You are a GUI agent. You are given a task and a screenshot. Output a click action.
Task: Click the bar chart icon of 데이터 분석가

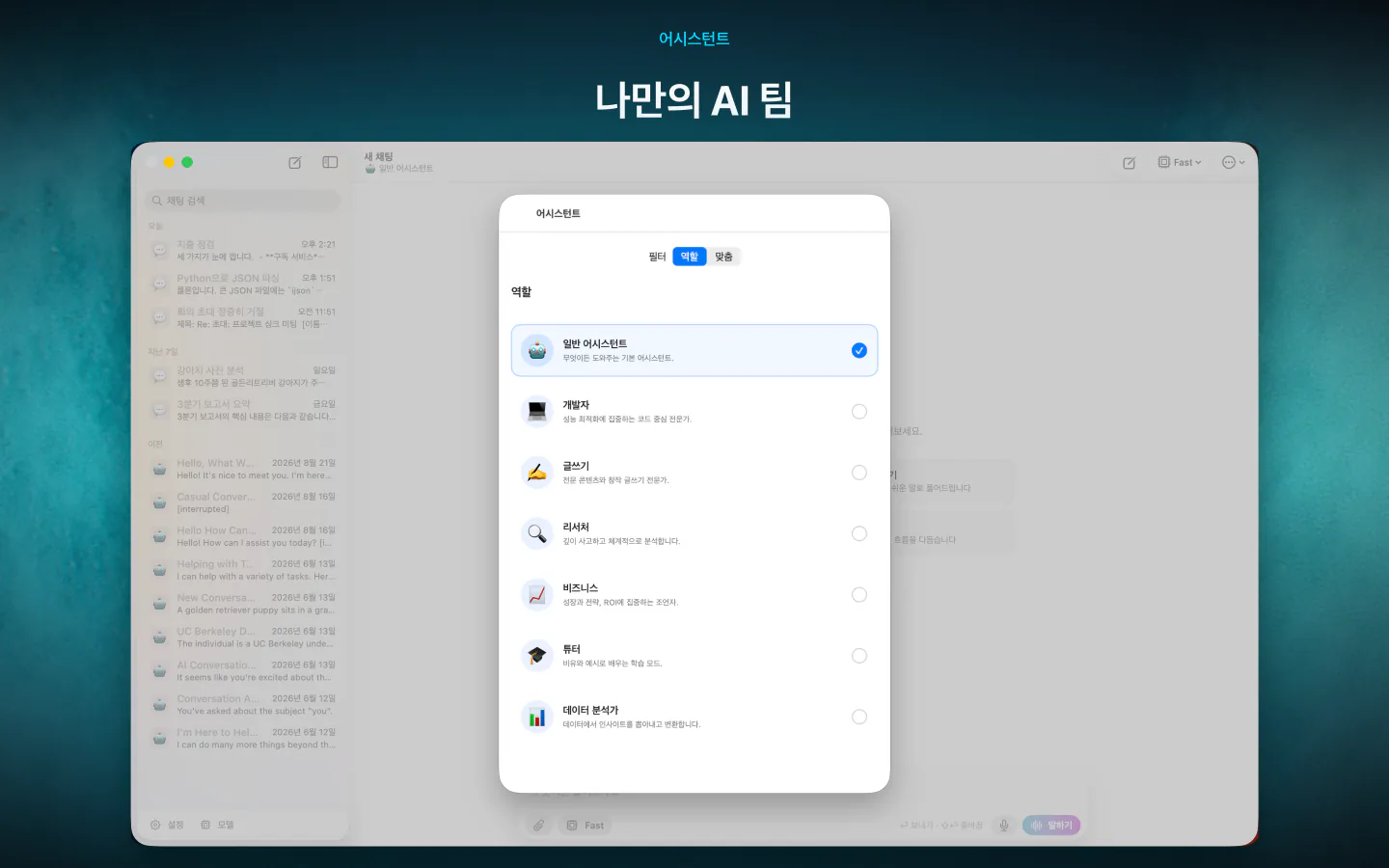pos(537,717)
